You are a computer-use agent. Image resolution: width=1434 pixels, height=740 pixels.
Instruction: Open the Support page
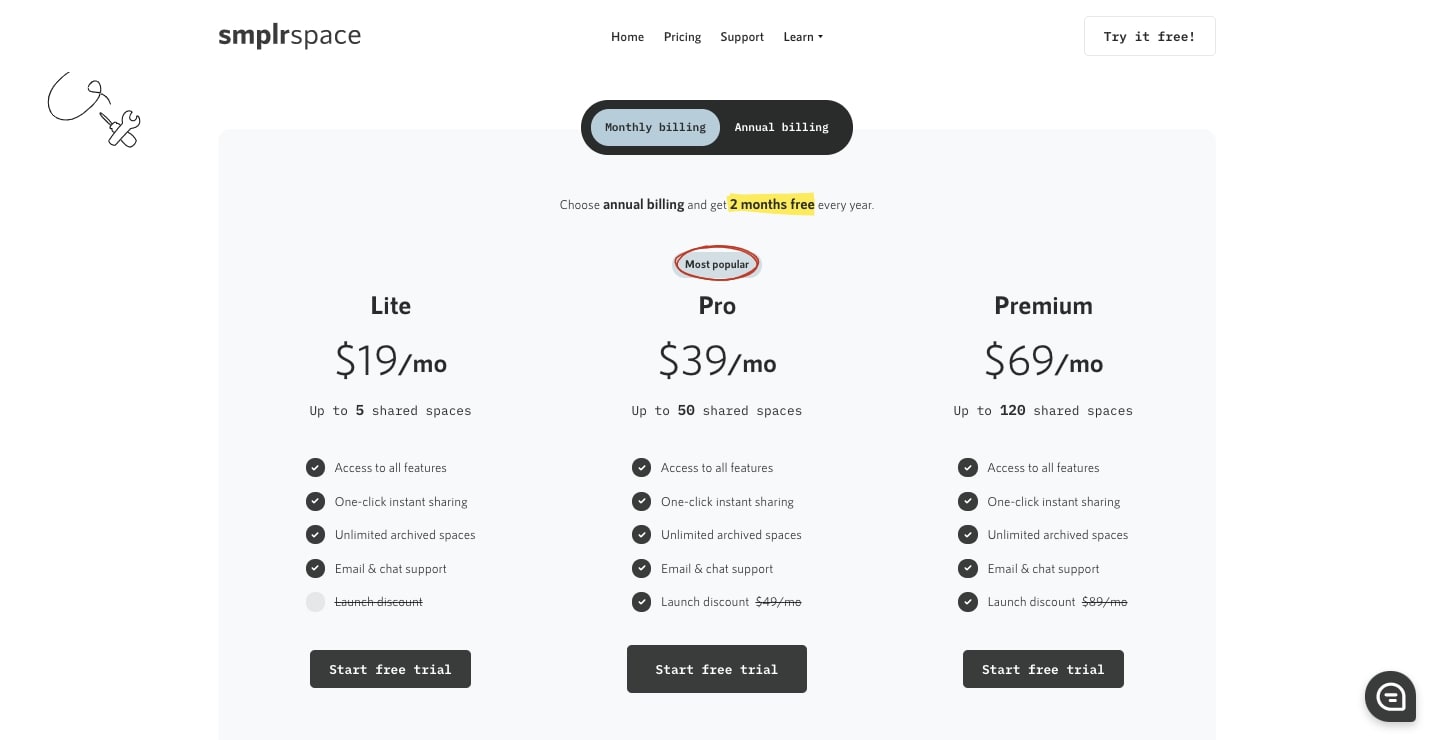(741, 37)
